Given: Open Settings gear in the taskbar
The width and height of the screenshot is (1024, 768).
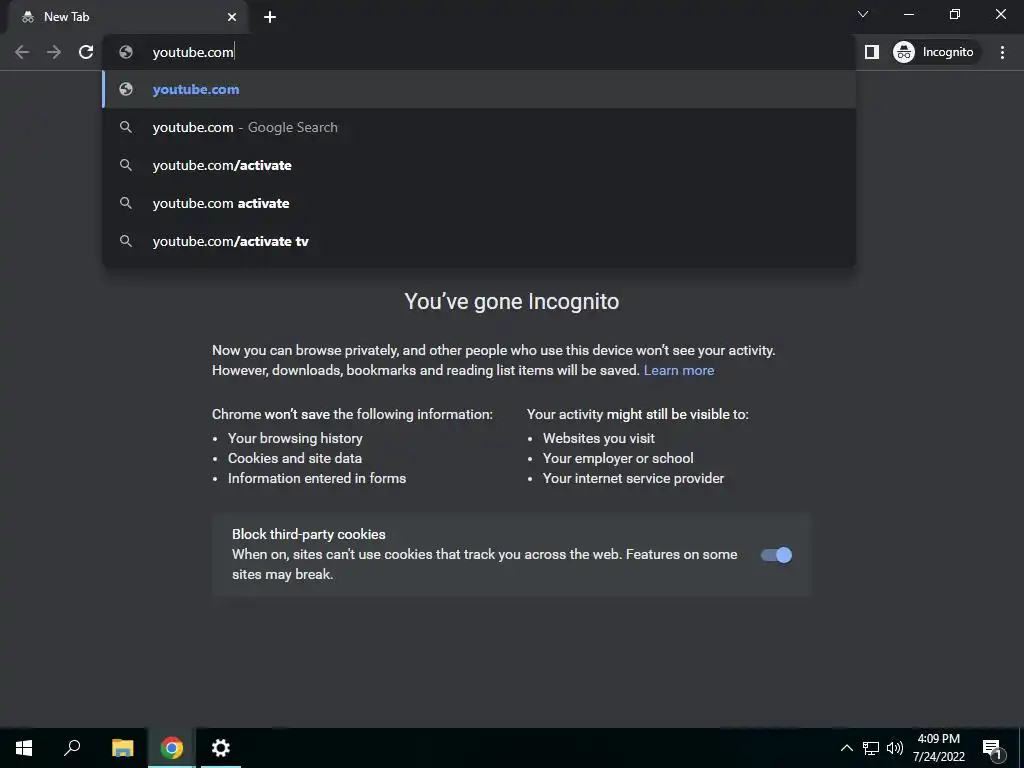Looking at the screenshot, I should pos(221,748).
